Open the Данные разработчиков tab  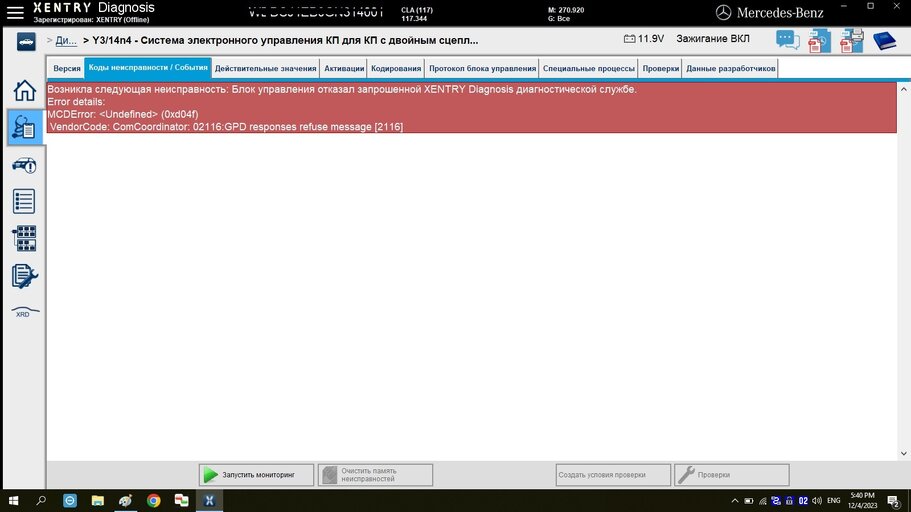730,69
